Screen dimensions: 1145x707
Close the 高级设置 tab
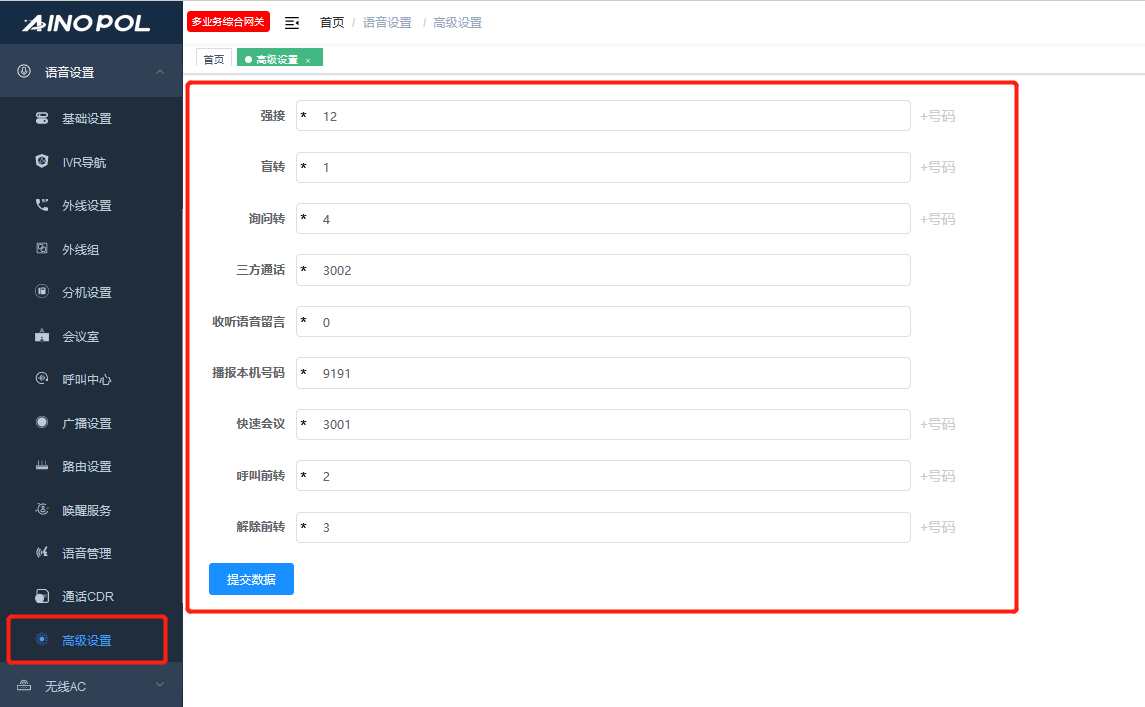pyautogui.click(x=308, y=61)
